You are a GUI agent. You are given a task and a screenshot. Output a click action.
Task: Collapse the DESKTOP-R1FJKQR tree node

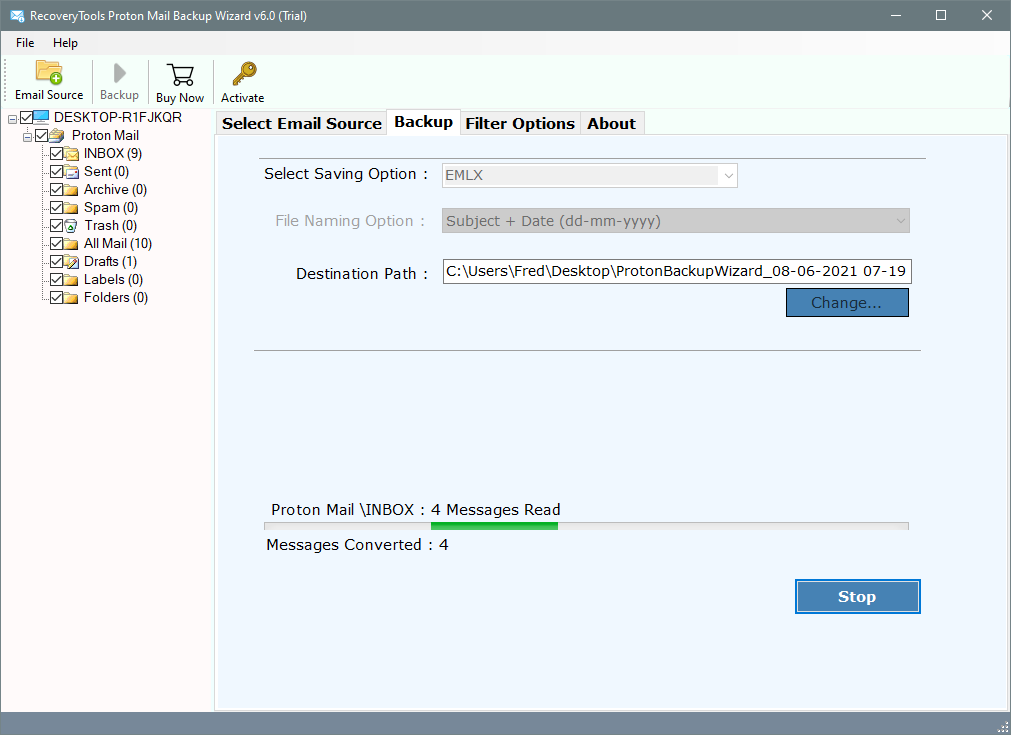coord(12,119)
